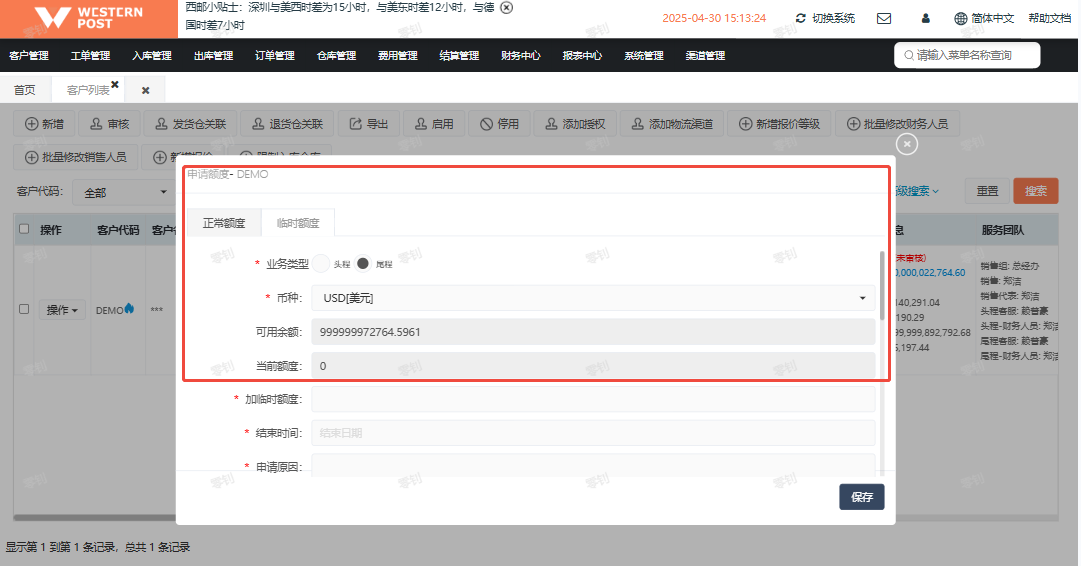Viewport: 1081px width, 566px height.
Task: Open 入库管理 menu
Action: (152, 56)
